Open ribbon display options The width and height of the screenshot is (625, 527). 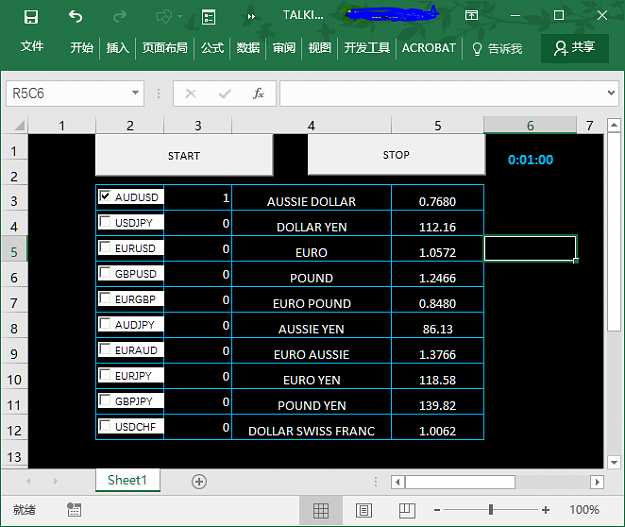471,16
